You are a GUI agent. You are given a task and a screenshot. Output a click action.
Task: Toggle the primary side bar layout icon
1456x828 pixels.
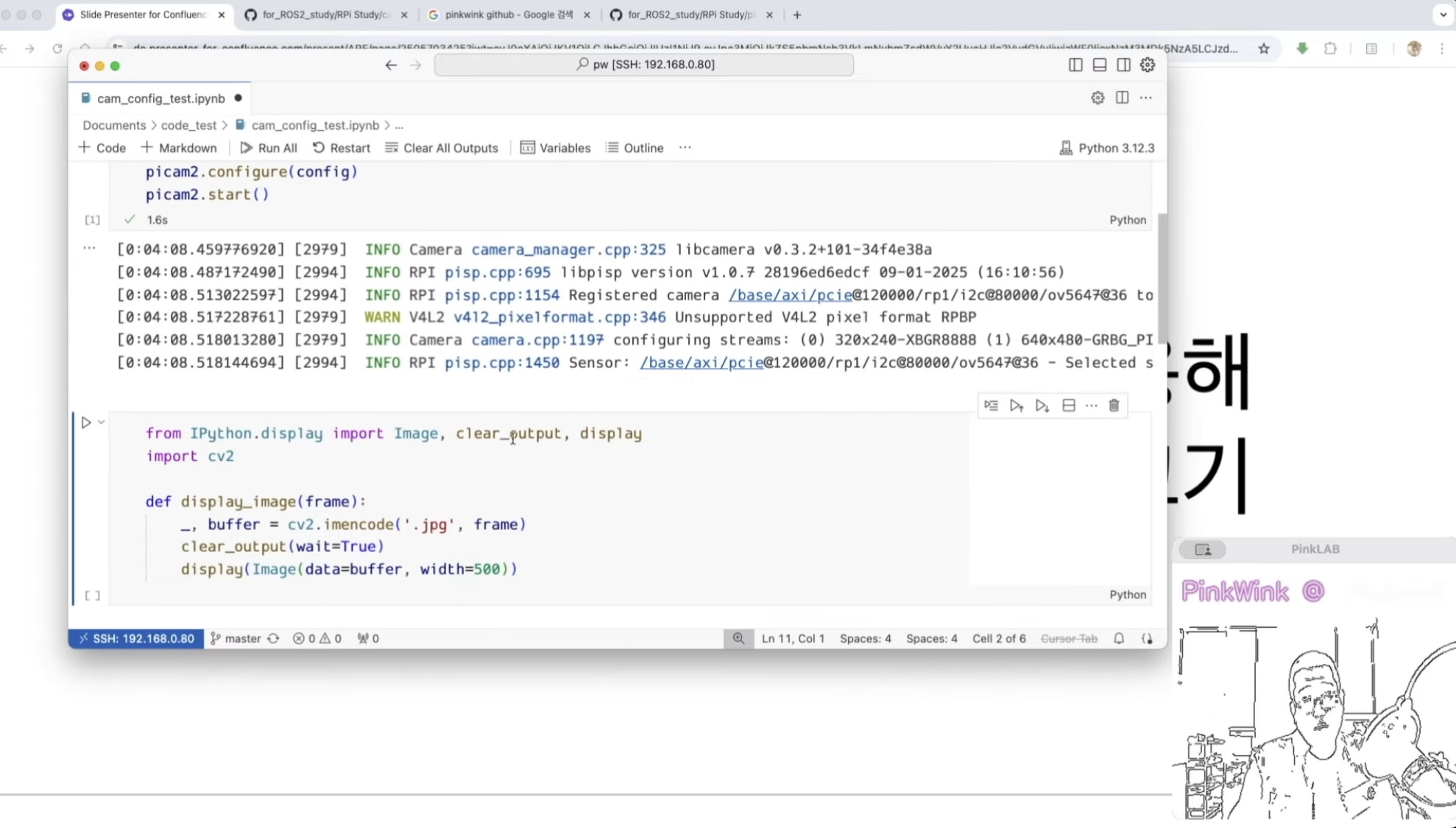[x=1075, y=65]
